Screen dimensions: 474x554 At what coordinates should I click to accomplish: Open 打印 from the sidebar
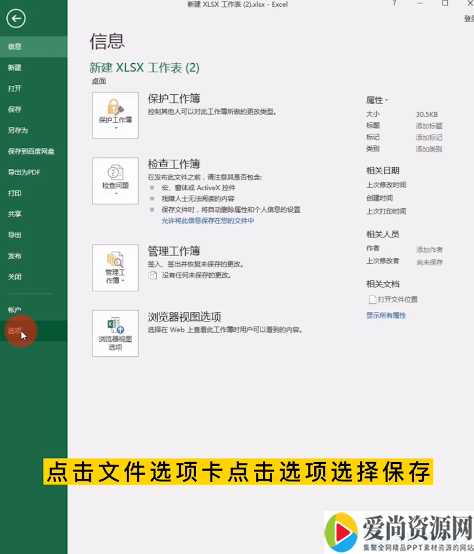[34, 193]
